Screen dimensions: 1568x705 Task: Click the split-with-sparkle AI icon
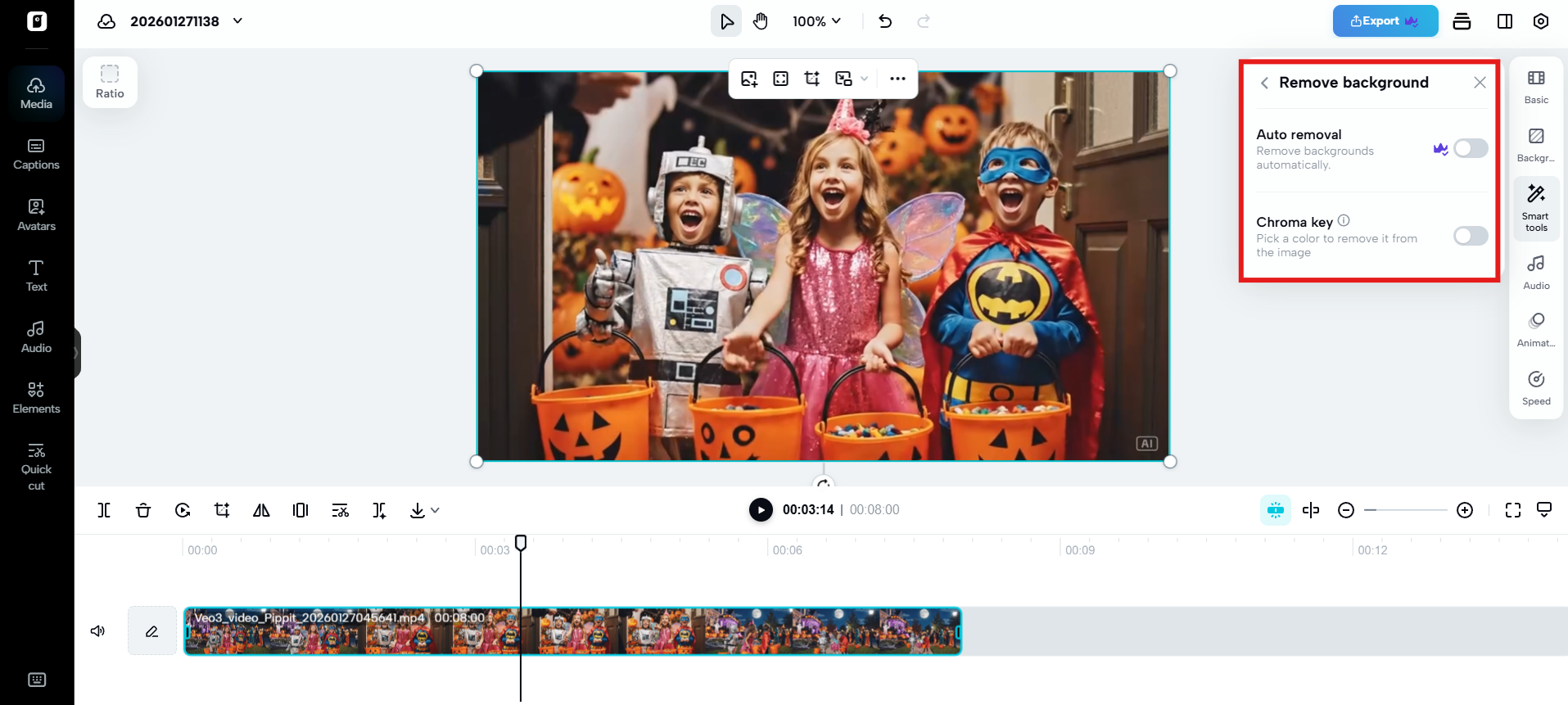[379, 510]
